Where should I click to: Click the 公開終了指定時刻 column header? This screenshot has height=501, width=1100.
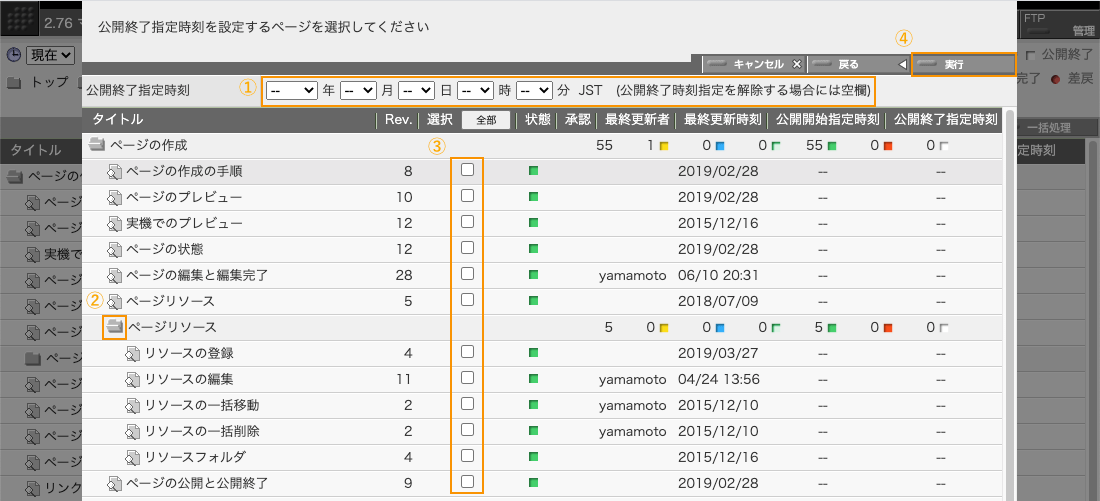pyautogui.click(x=946, y=120)
